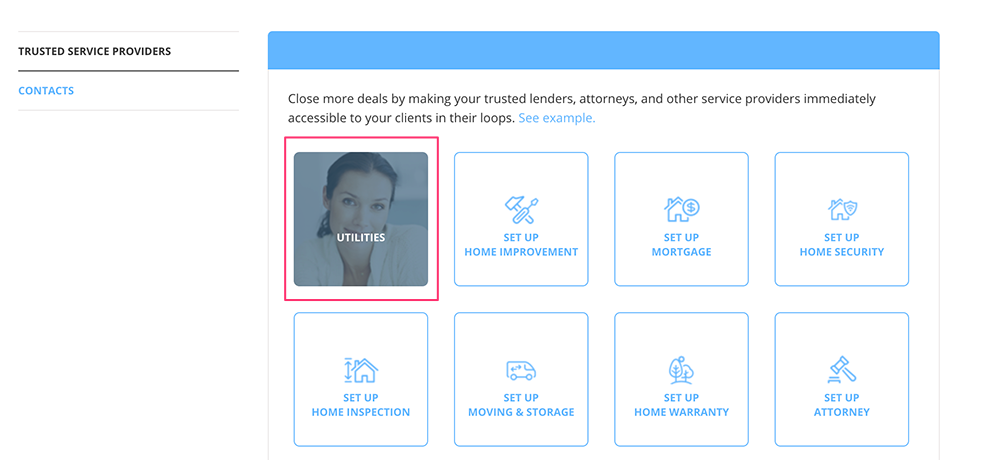Click the Set Up Mortgage label
This screenshot has width=1000, height=460.
point(681,244)
